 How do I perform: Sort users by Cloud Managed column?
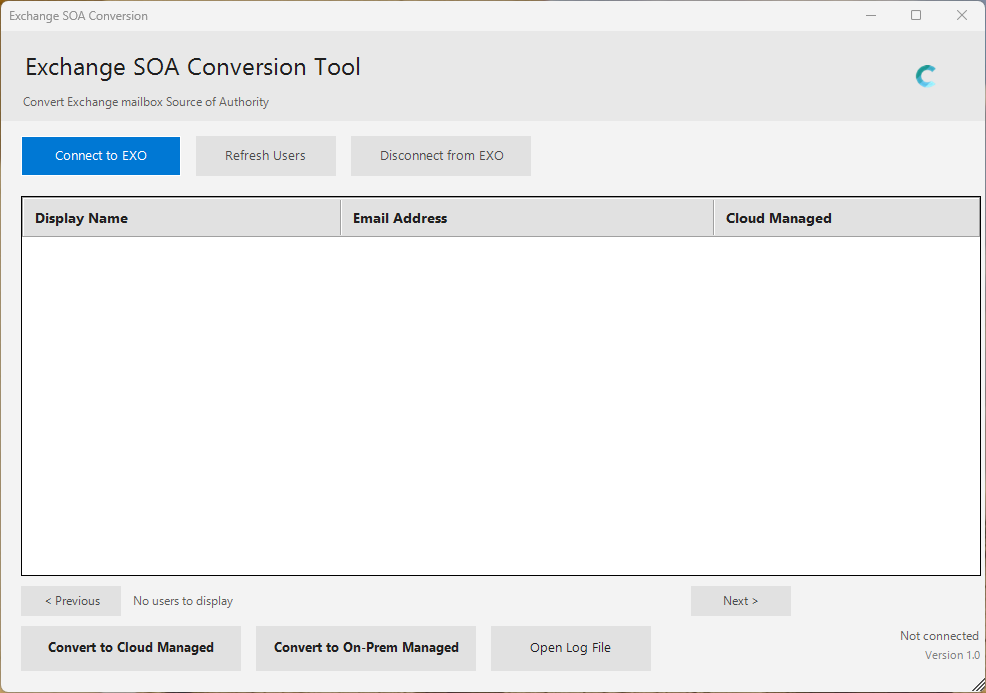coord(778,217)
